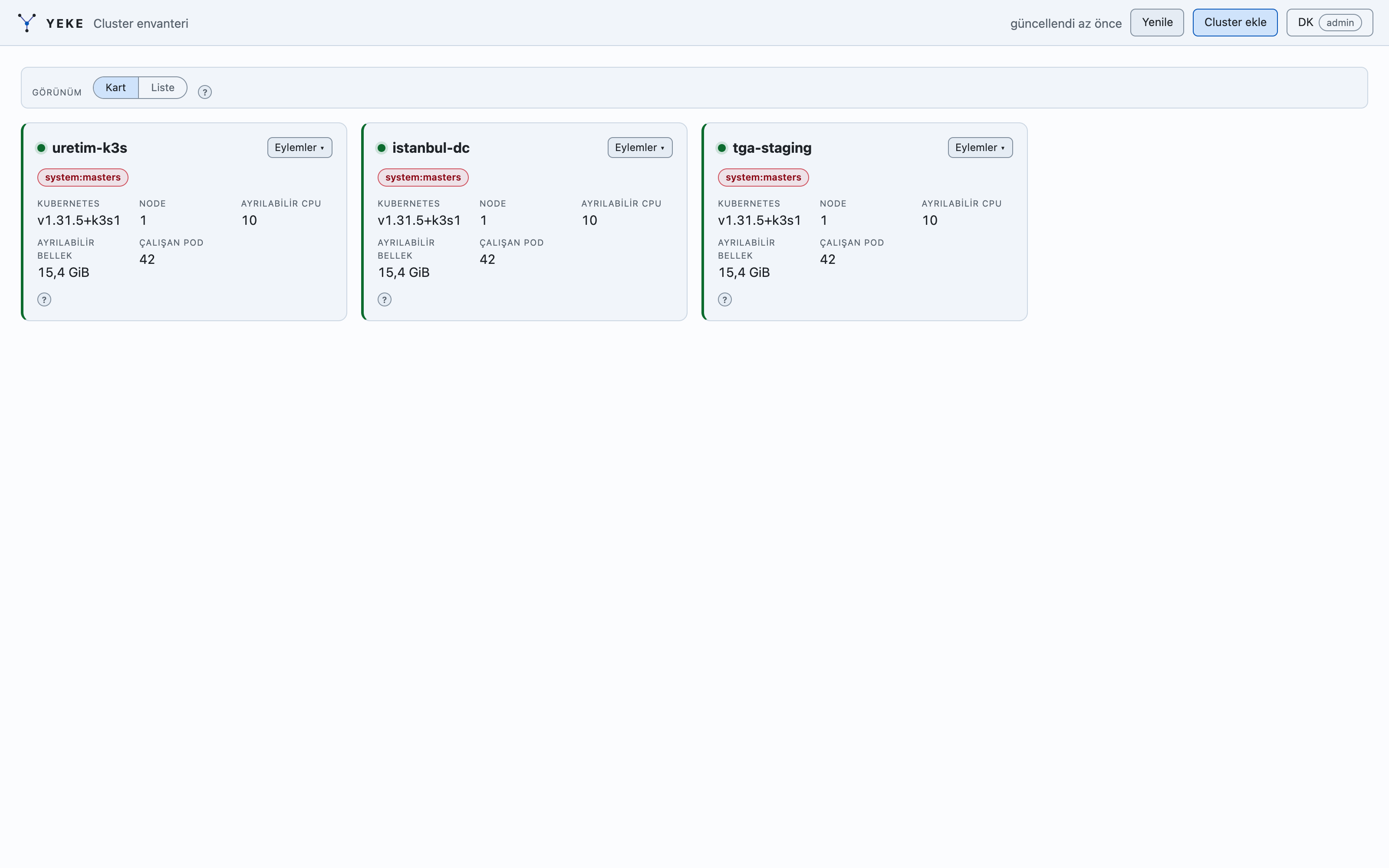The width and height of the screenshot is (1389, 868).
Task: Switch view to Liste
Action: click(163, 88)
